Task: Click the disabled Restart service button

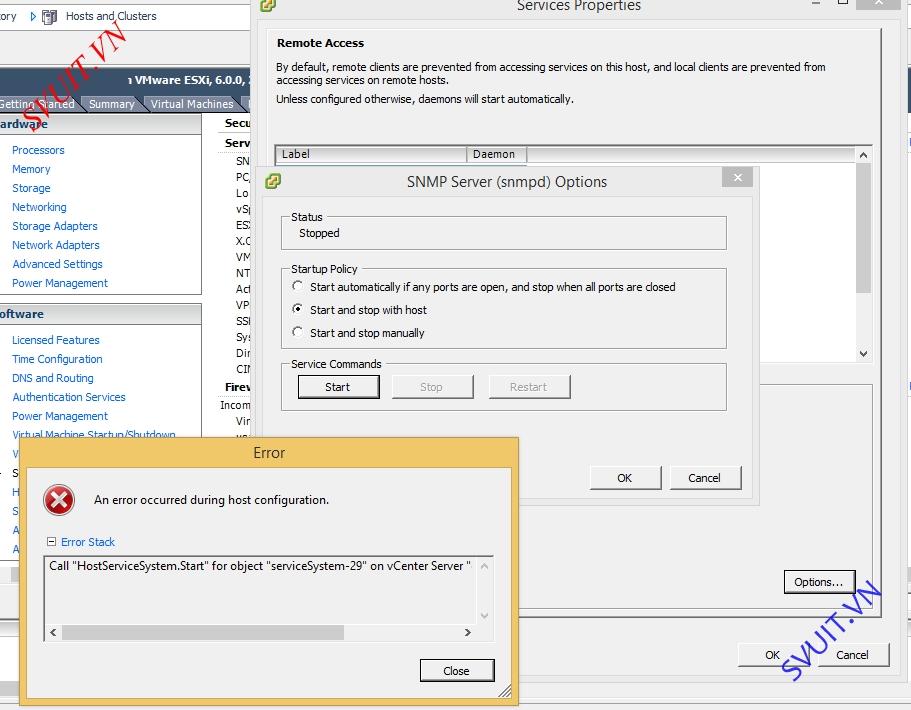Action: (529, 387)
